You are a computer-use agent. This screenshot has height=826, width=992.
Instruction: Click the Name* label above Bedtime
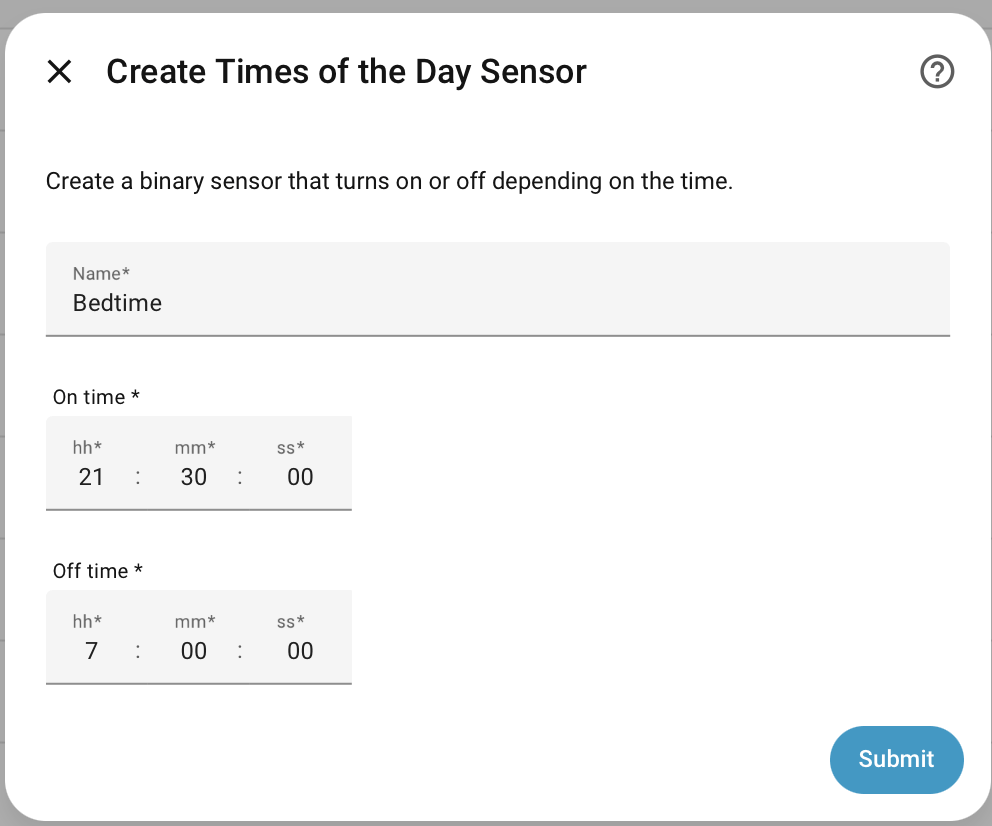pos(100,273)
